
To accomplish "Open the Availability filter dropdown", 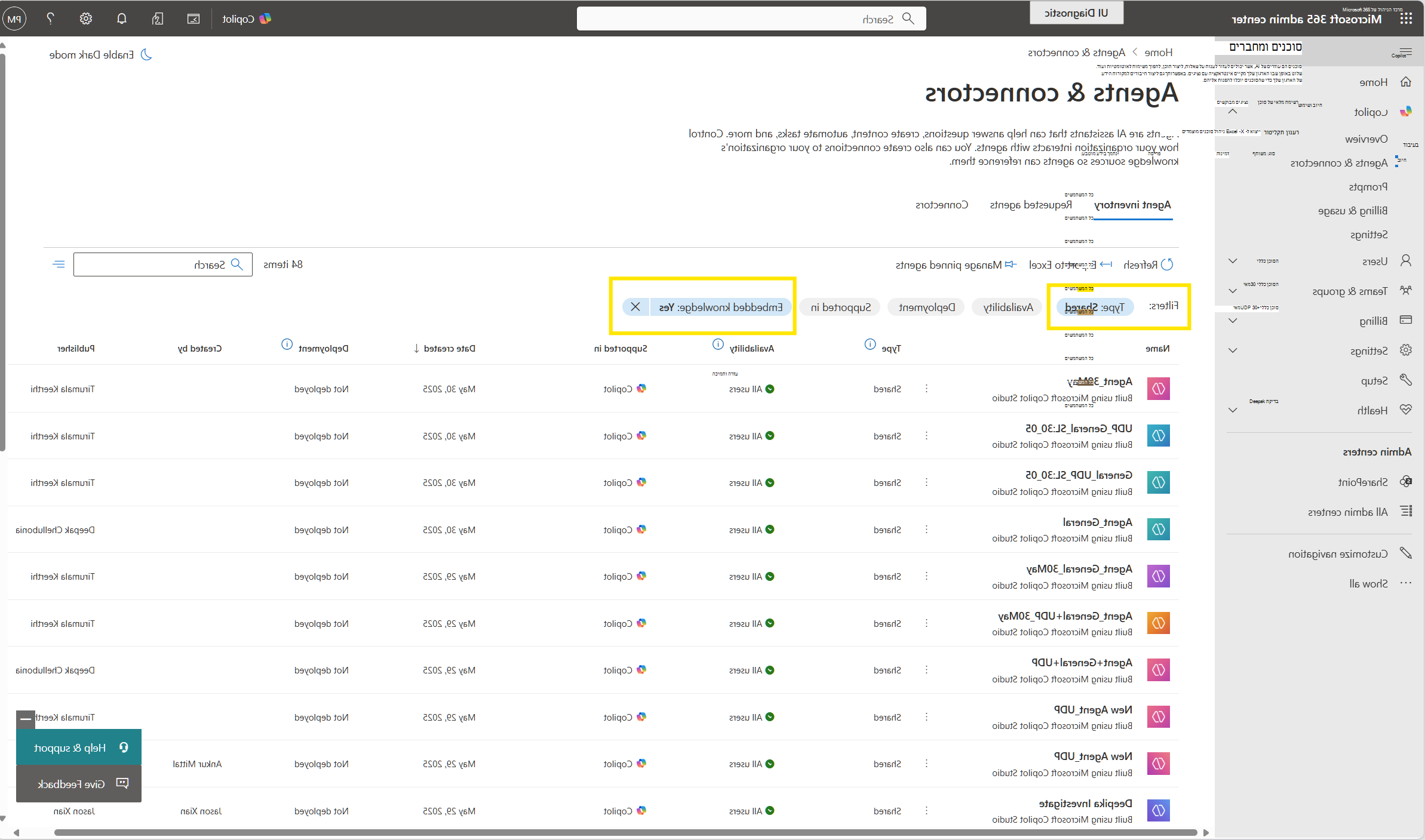I will click(1008, 307).
